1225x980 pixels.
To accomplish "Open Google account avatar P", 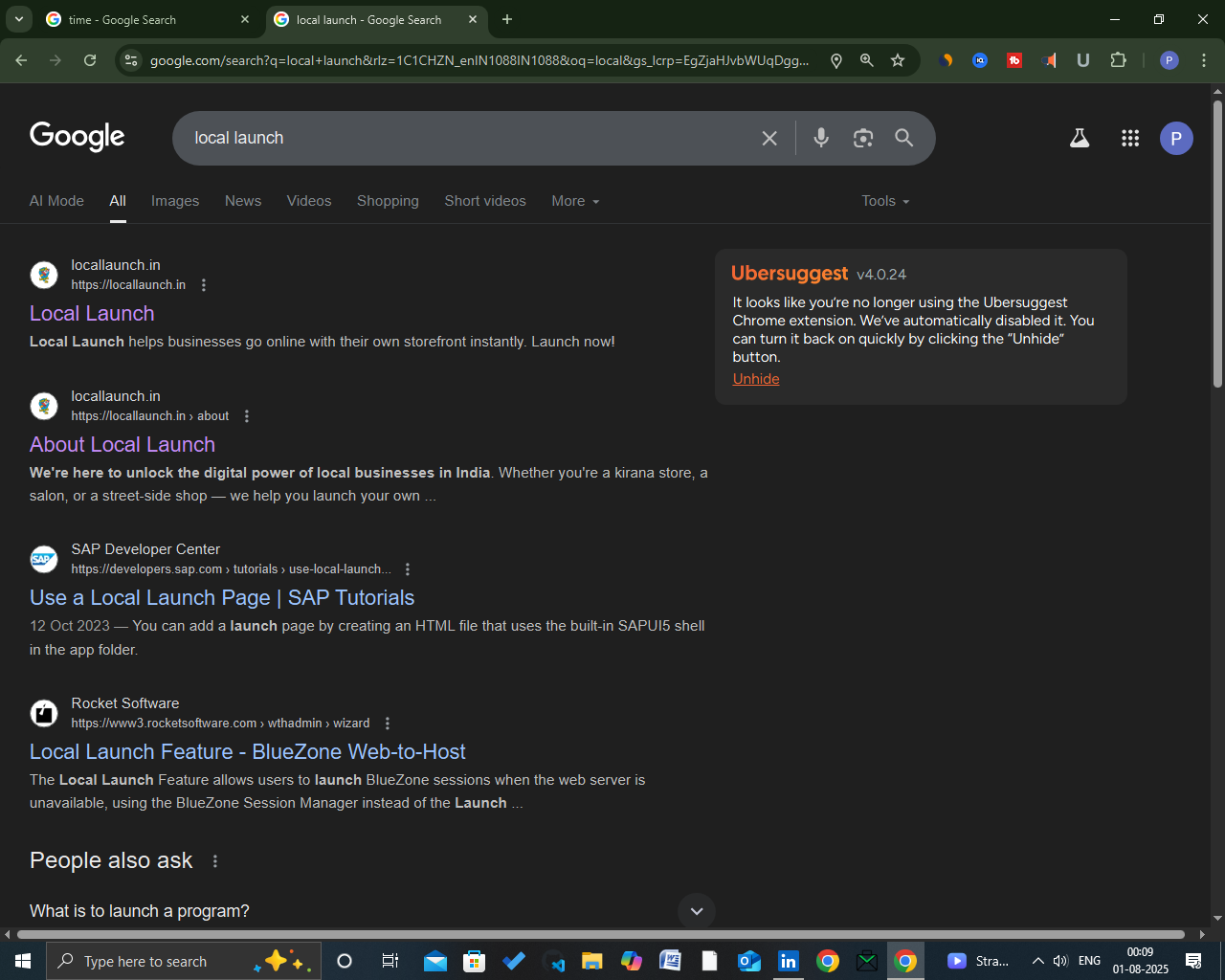I will pyautogui.click(x=1176, y=138).
